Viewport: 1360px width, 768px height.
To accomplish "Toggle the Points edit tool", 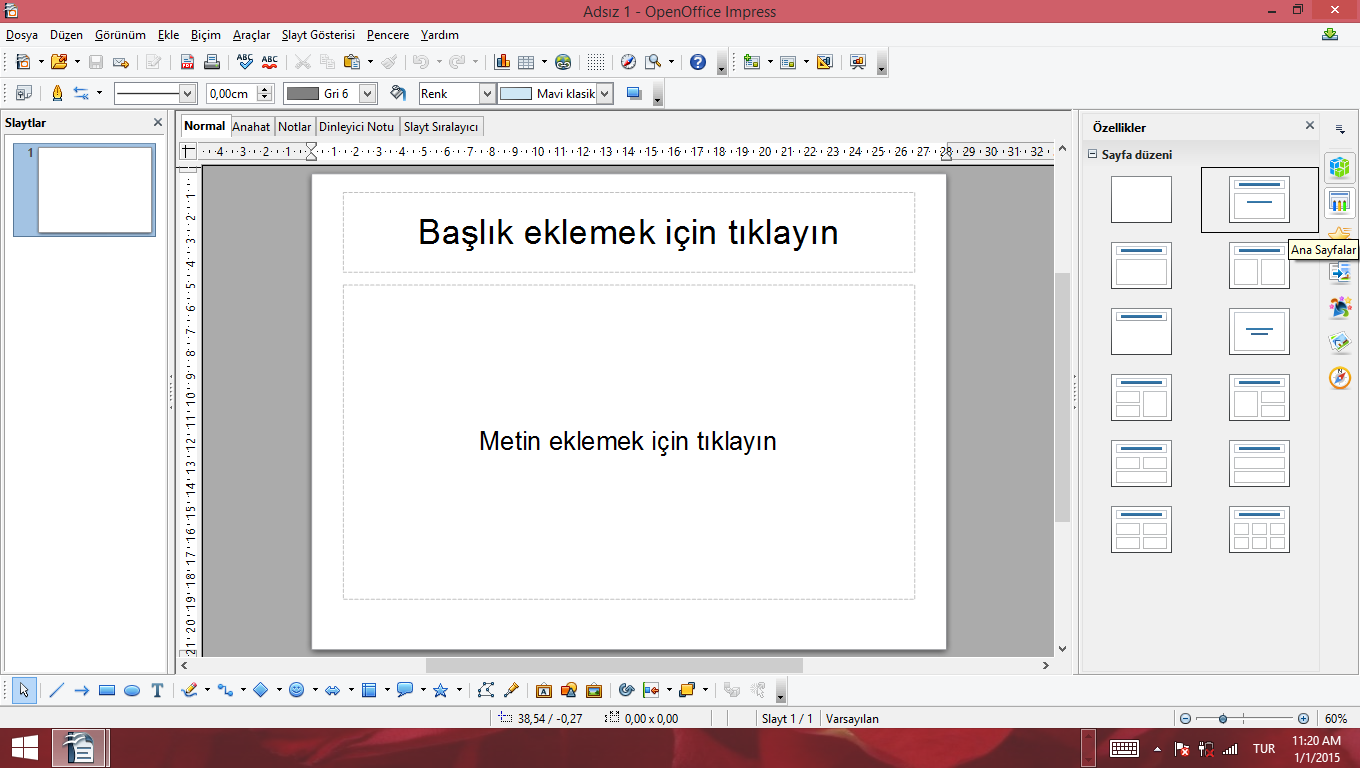I will point(486,690).
